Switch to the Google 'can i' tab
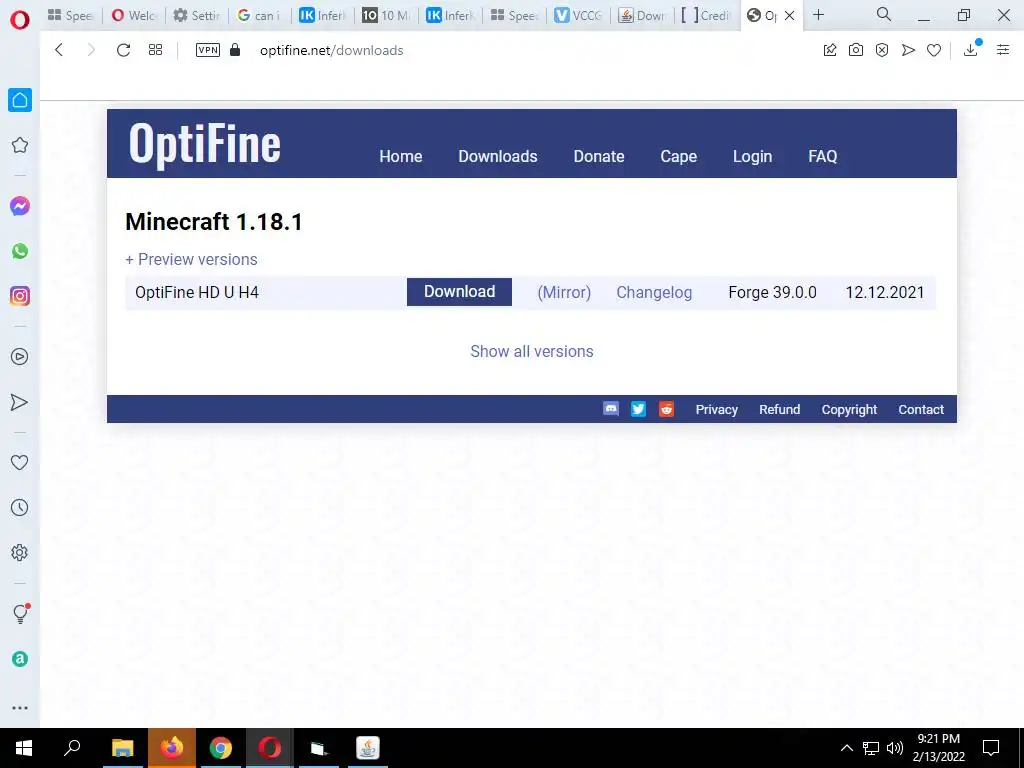This screenshot has height=768, width=1024. point(259,15)
